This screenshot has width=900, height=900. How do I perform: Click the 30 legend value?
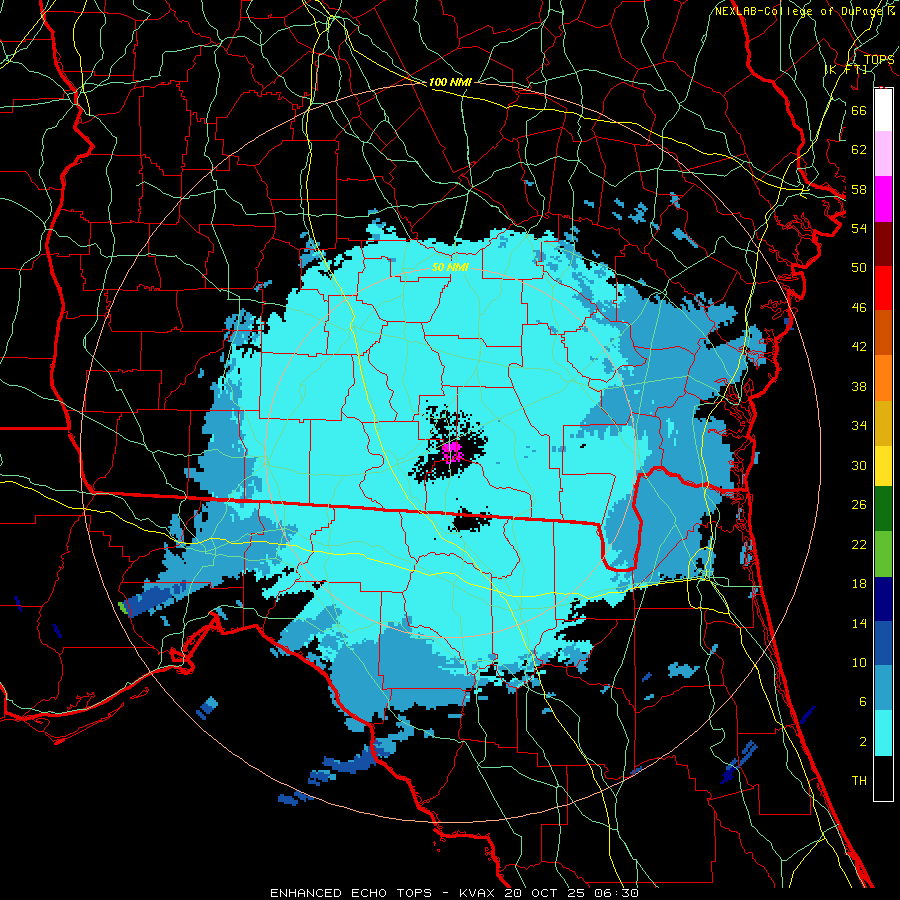tap(859, 465)
